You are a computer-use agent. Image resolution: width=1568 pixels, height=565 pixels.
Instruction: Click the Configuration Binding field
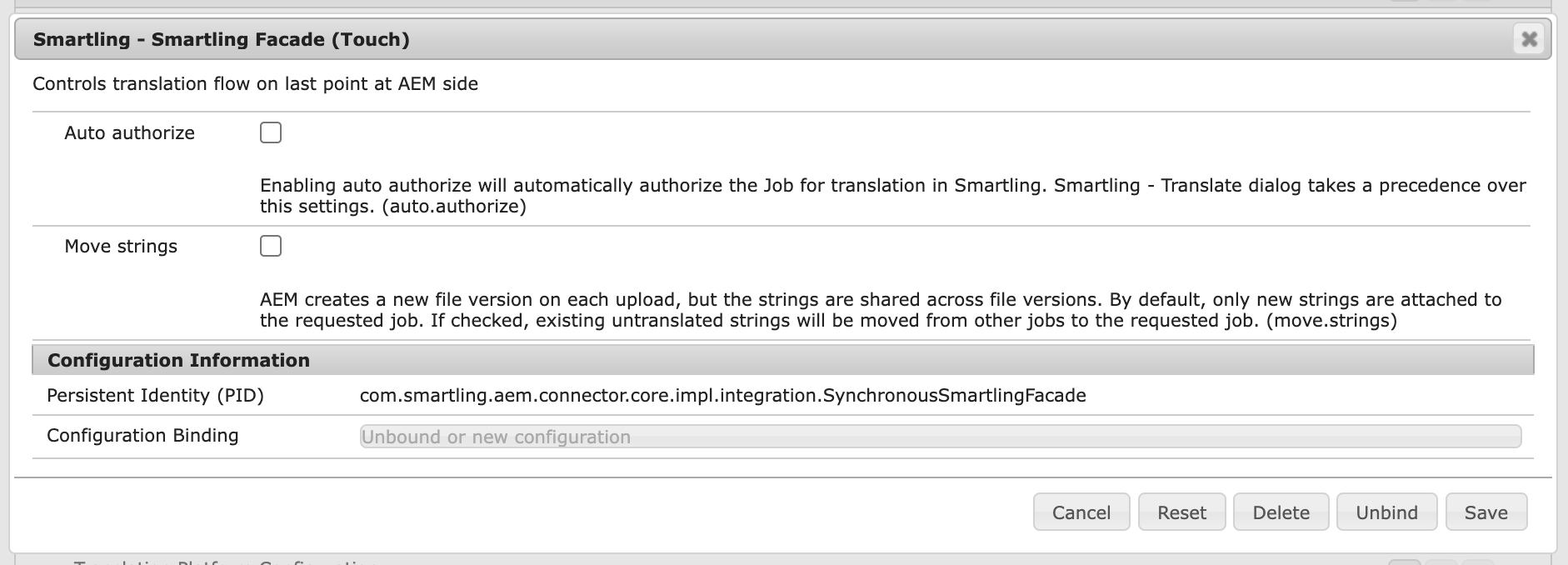click(940, 437)
